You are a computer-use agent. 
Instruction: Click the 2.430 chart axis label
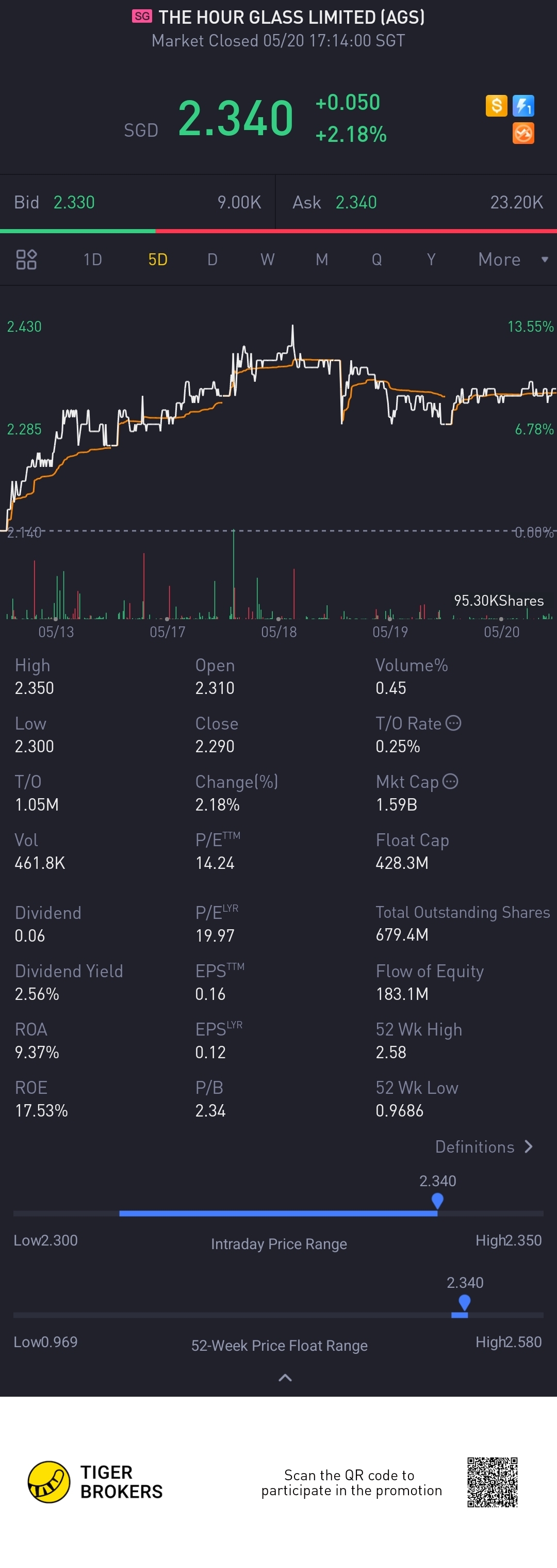24,327
